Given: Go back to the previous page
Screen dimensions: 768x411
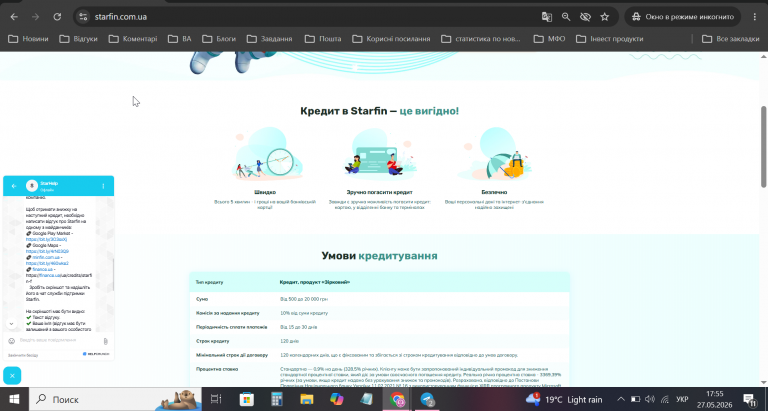Looking at the screenshot, I should tap(14, 17).
